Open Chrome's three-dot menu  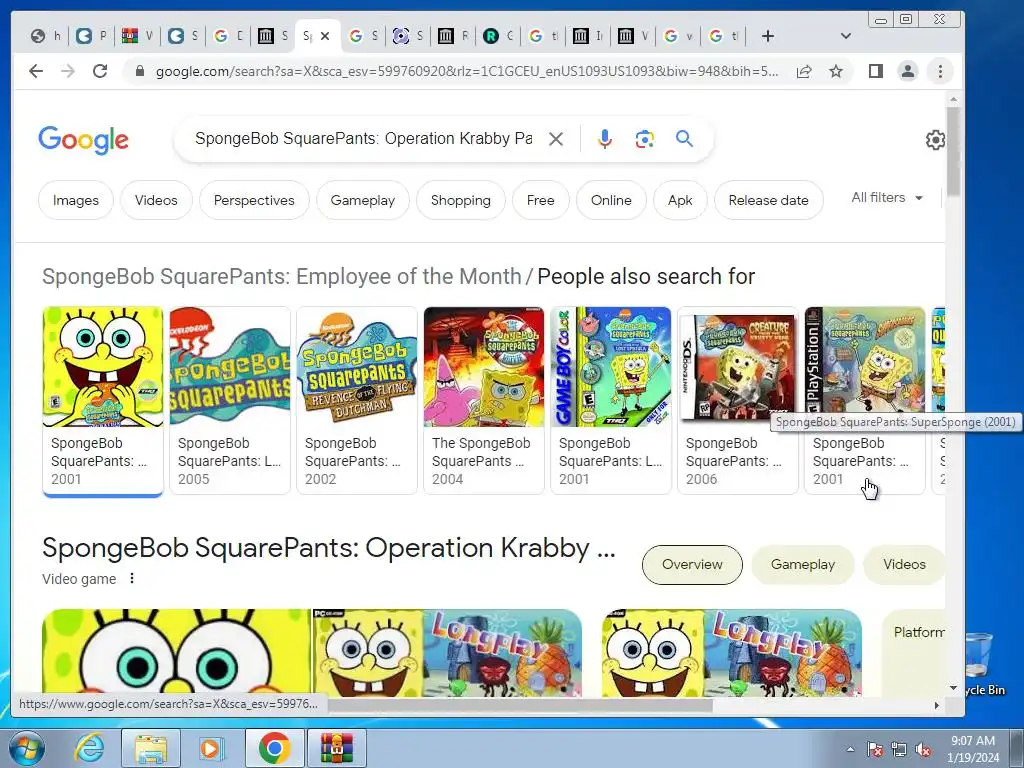click(940, 71)
